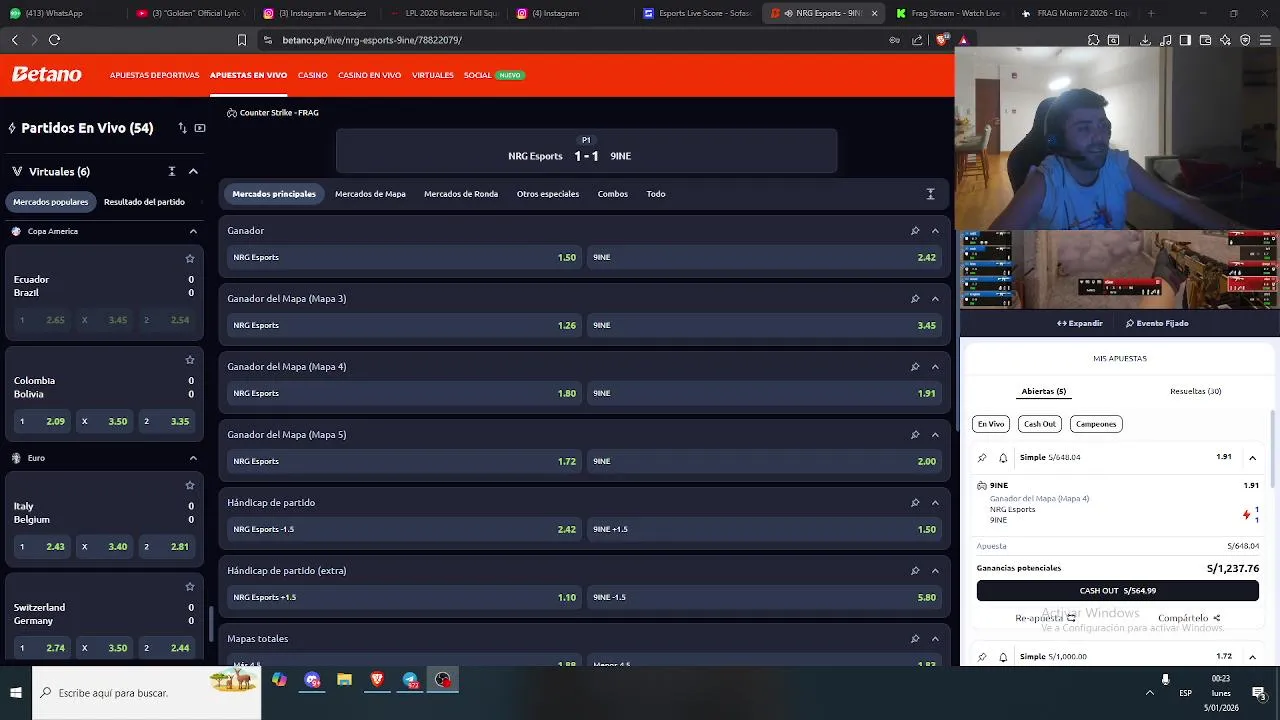Click the share page icon in the address bar
The height and width of the screenshot is (720, 1280).
(x=917, y=40)
